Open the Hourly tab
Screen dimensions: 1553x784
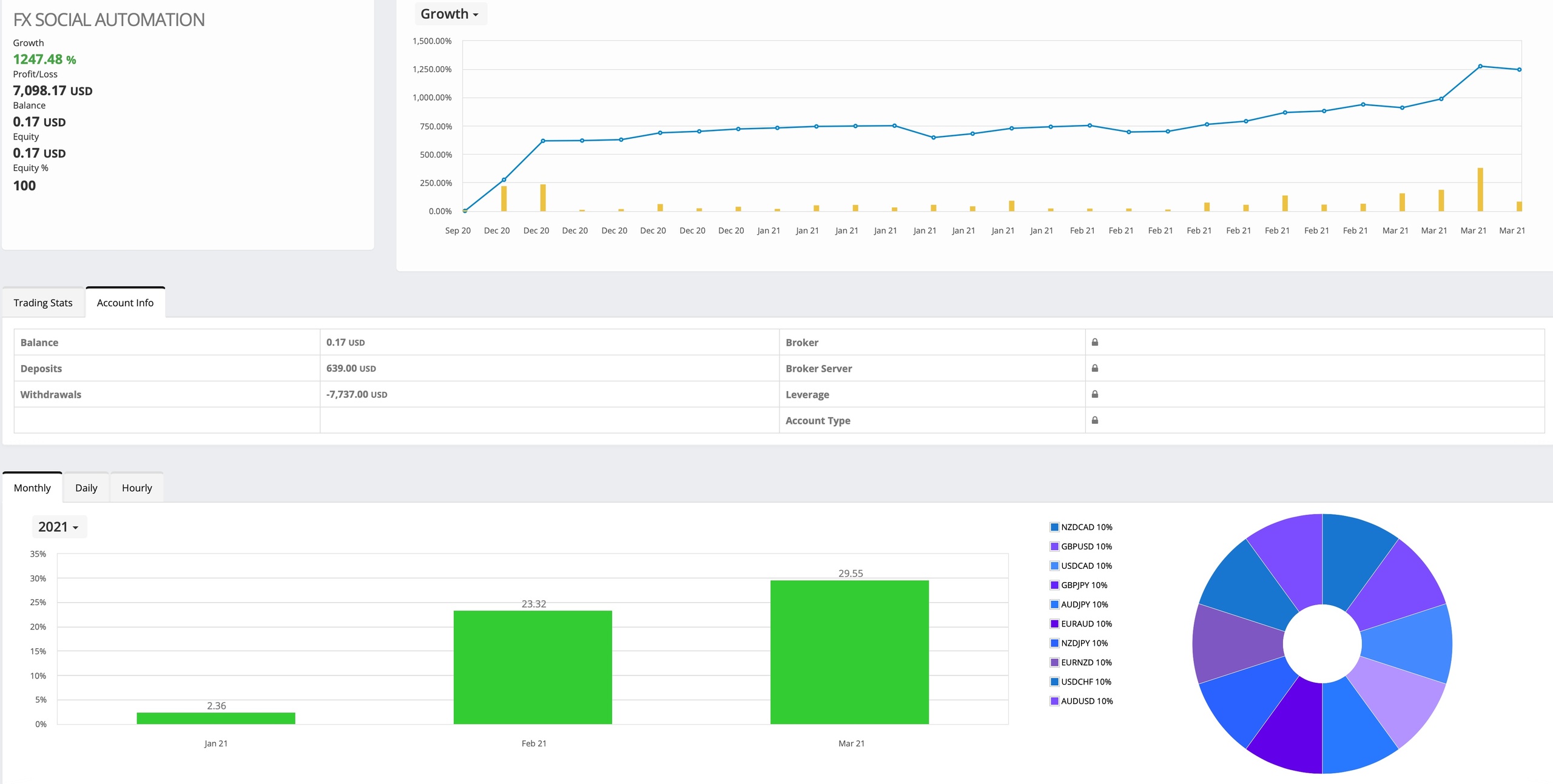(136, 488)
